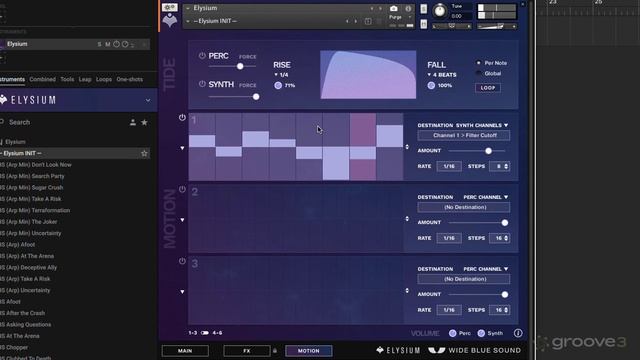Screen dimensions: 640x360
Task: Click sequencer 1 randomize arrows icon
Action: pos(407,147)
